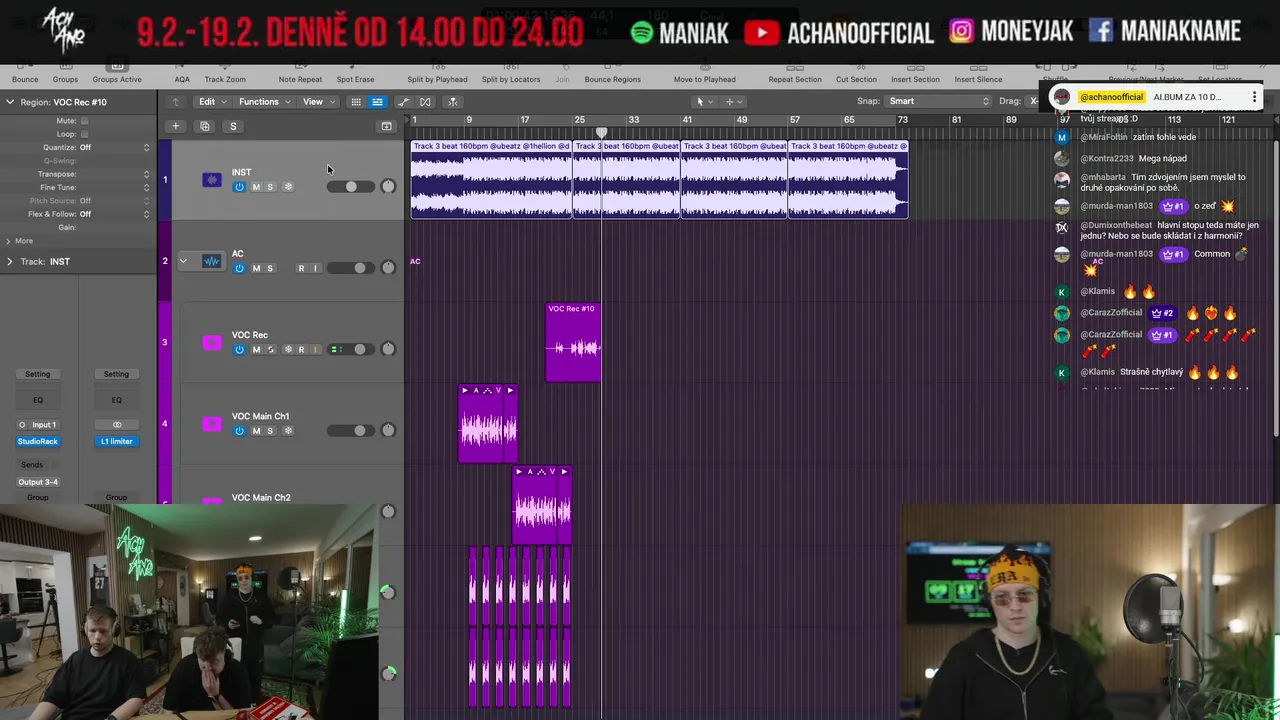Click the INST track waveform icon
1280x720 pixels.
211,180
